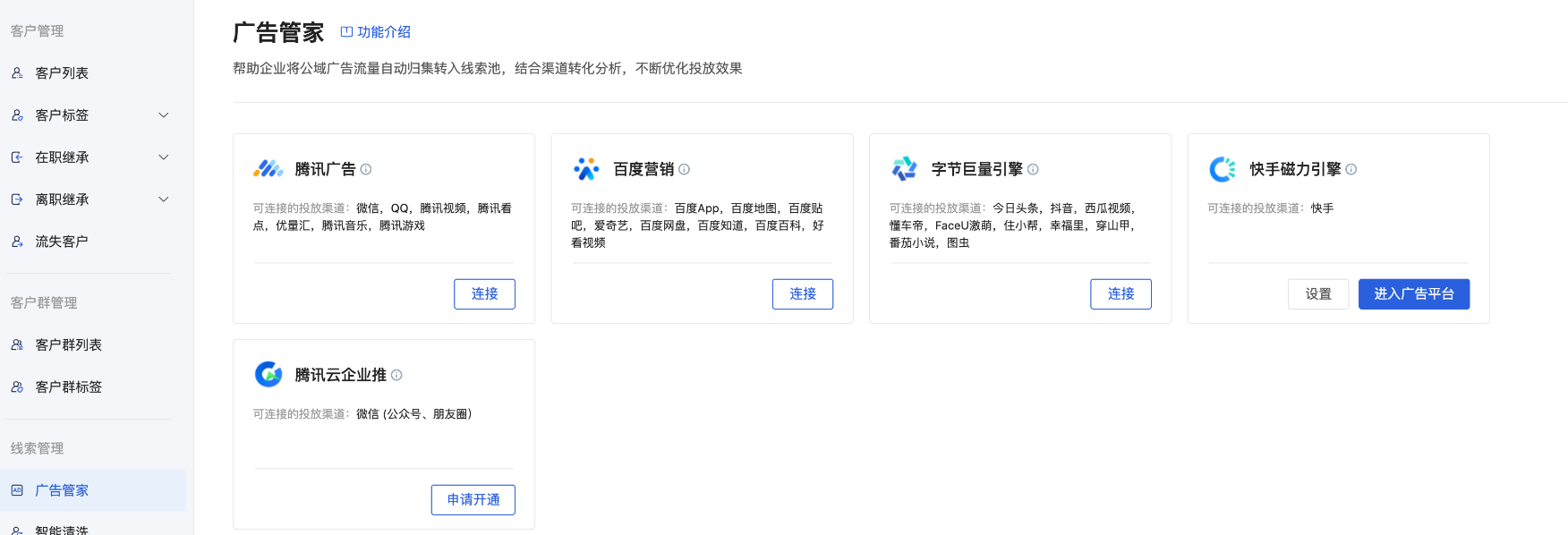This screenshot has width=1568, height=535.
Task: Click the 离职继承 sidebar icon
Action: coord(17,200)
